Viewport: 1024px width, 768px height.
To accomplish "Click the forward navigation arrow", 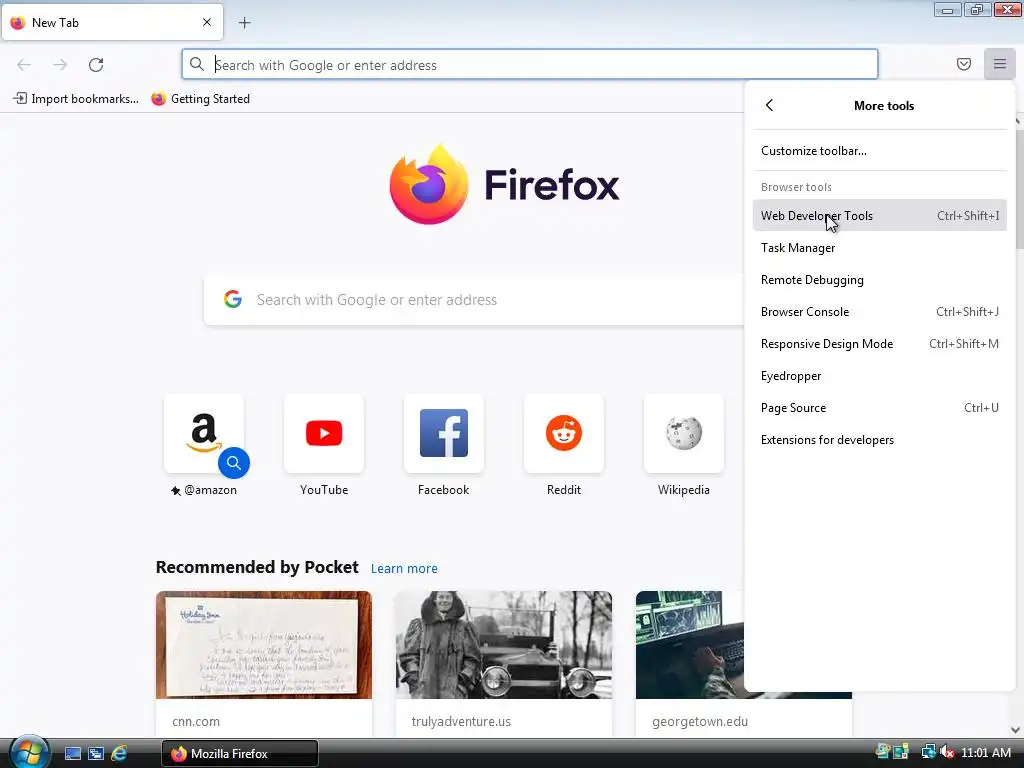I will (x=60, y=65).
